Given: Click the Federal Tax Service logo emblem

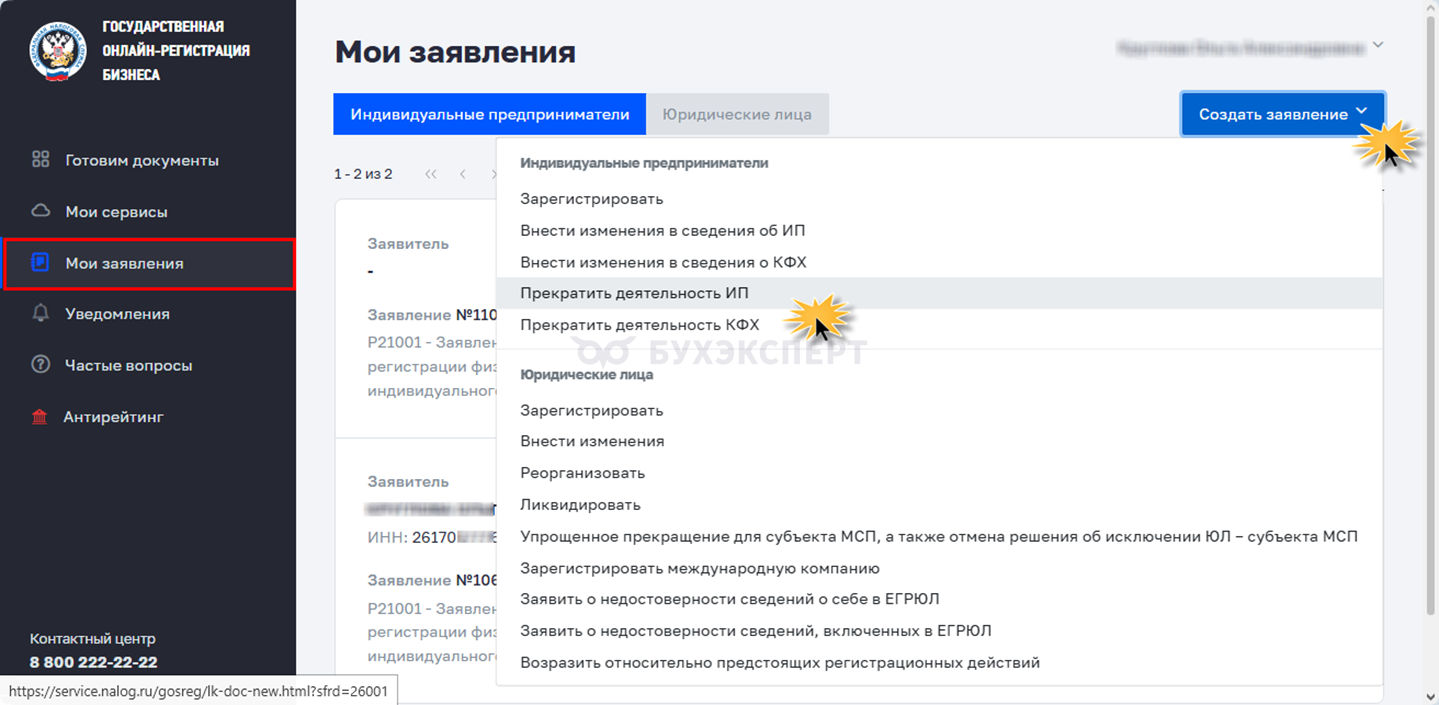Looking at the screenshot, I should coord(59,51).
